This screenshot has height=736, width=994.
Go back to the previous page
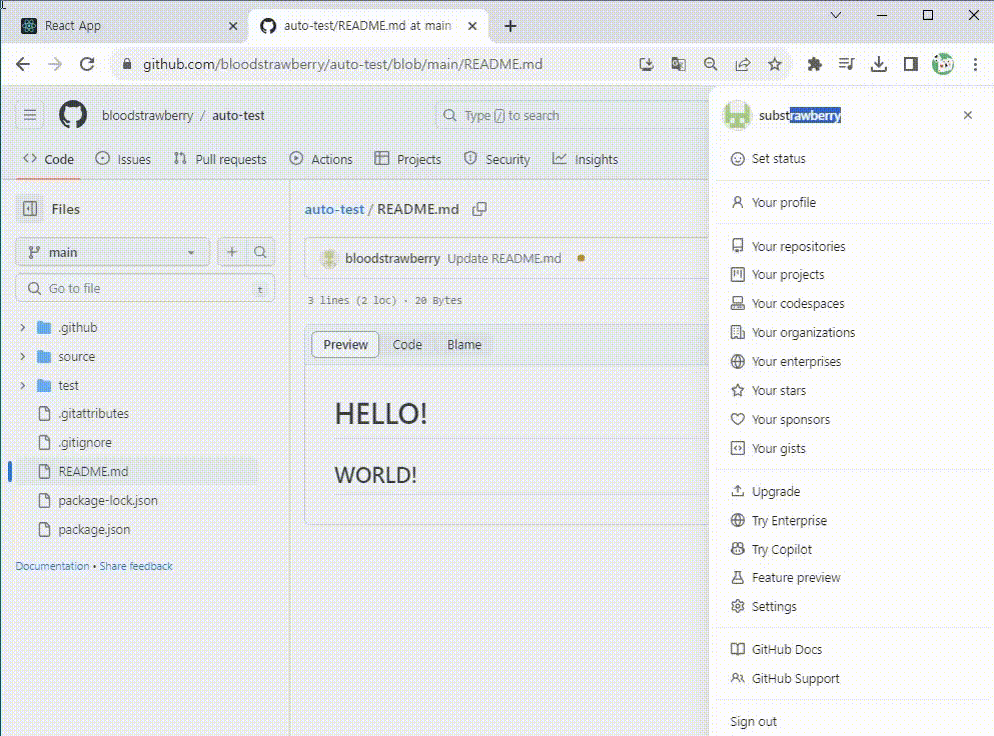pos(23,64)
